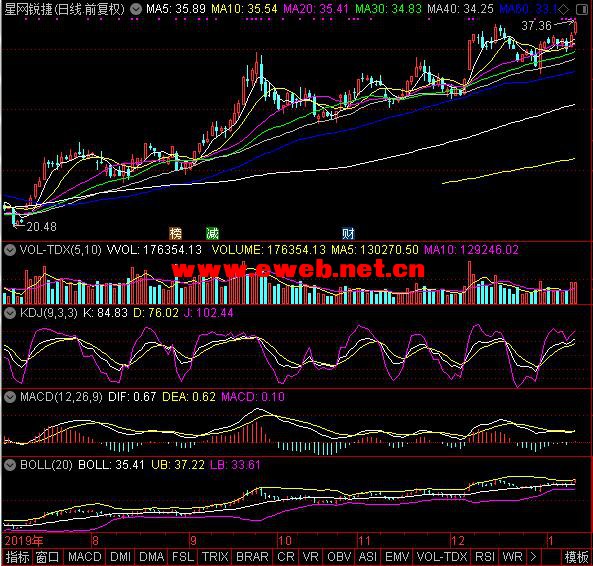Image resolution: width=593 pixels, height=566 pixels.
Task: Click the K: 84.83 value
Action: (105, 313)
